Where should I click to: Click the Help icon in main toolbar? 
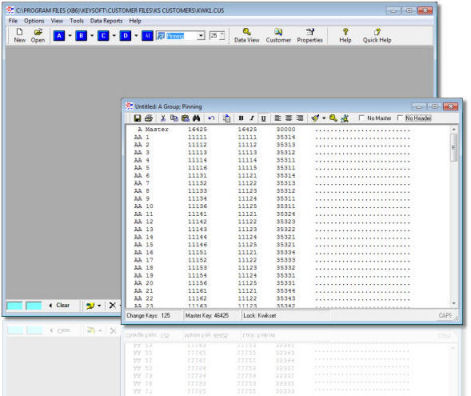[345, 35]
